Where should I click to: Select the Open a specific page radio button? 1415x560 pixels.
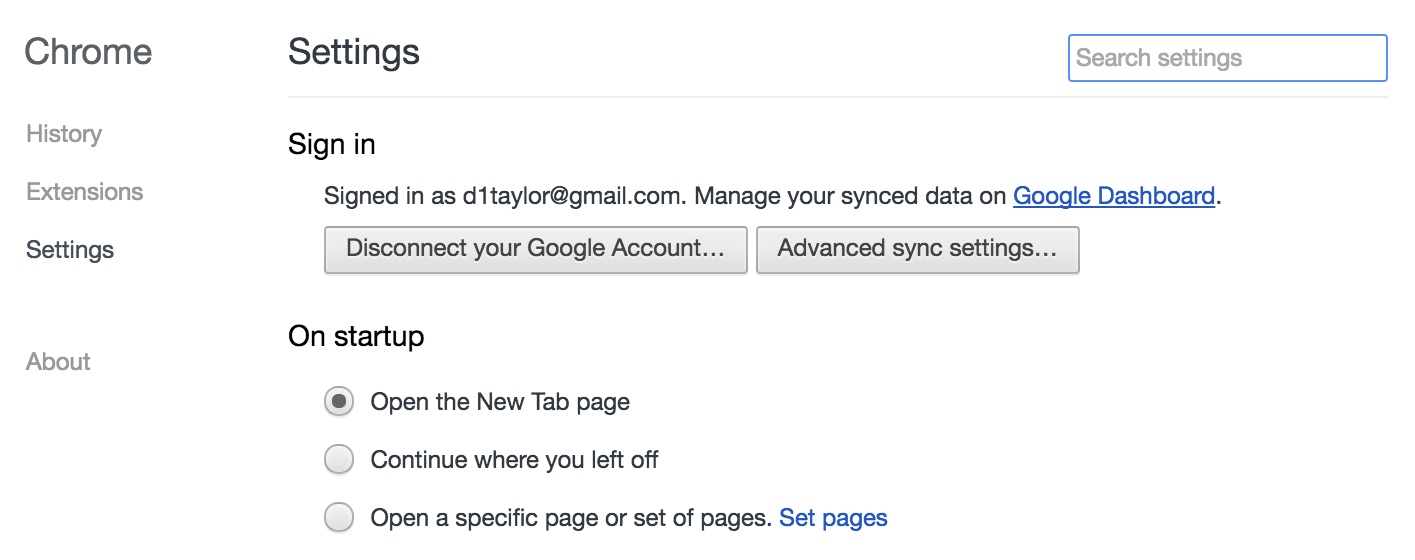[340, 518]
